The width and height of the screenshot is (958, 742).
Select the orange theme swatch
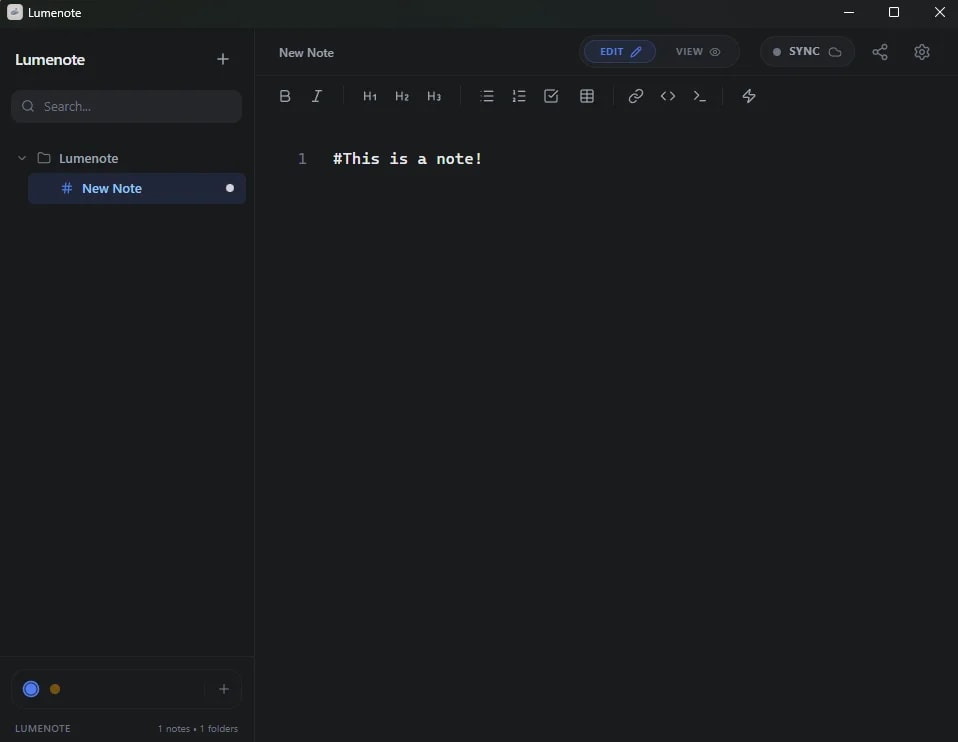pos(55,688)
